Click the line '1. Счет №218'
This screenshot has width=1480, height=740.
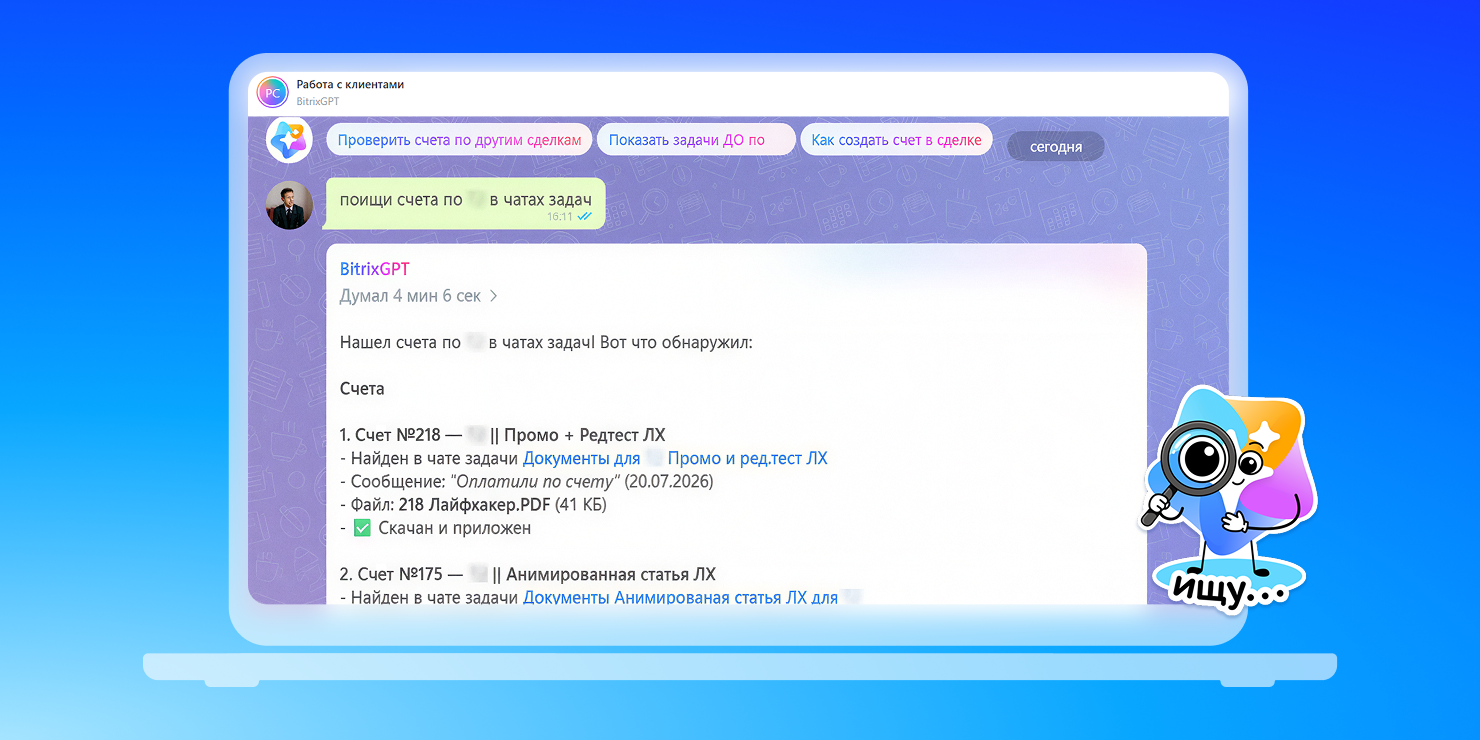click(x=502, y=435)
